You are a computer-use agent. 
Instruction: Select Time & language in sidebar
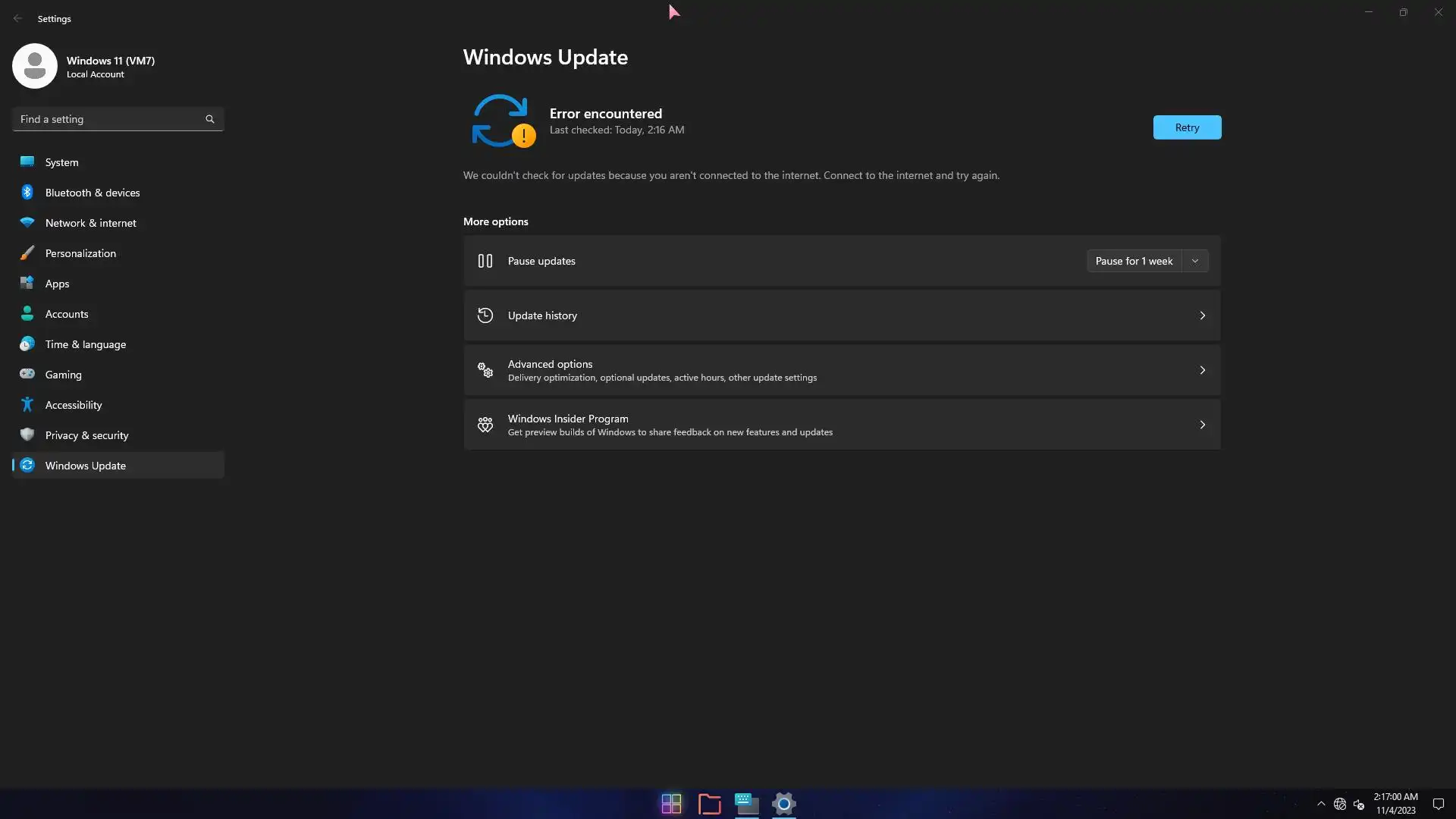coord(85,344)
